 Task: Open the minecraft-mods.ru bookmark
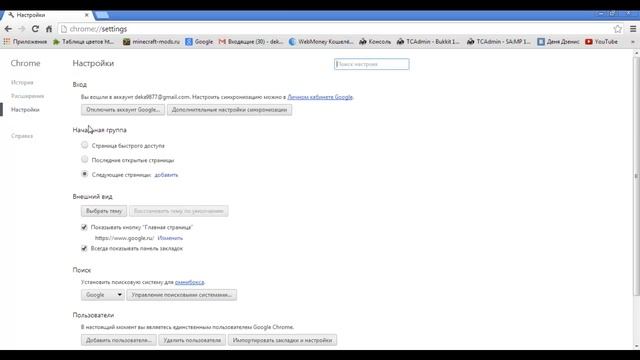pos(151,42)
